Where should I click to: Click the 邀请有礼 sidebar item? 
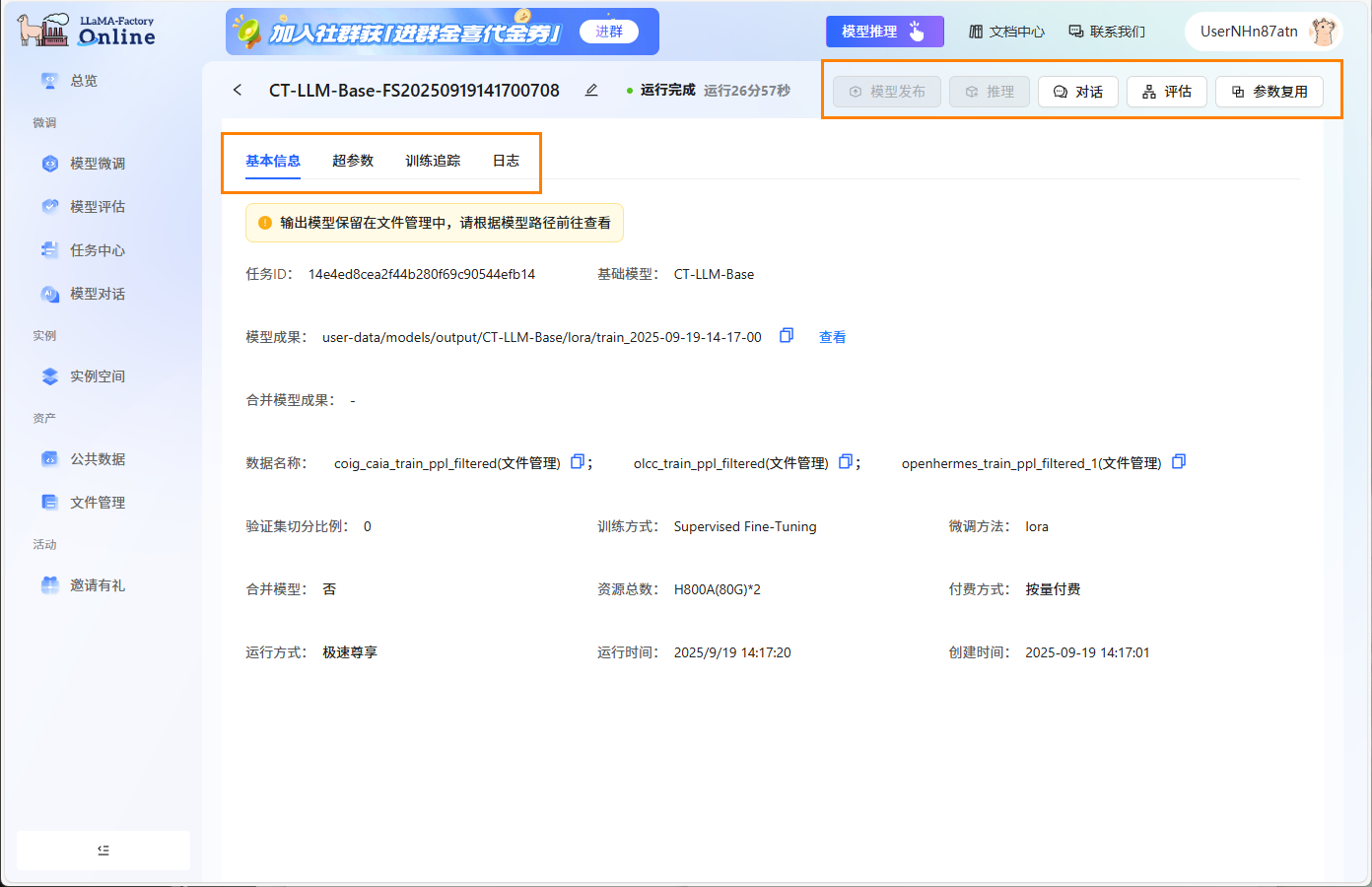(95, 584)
